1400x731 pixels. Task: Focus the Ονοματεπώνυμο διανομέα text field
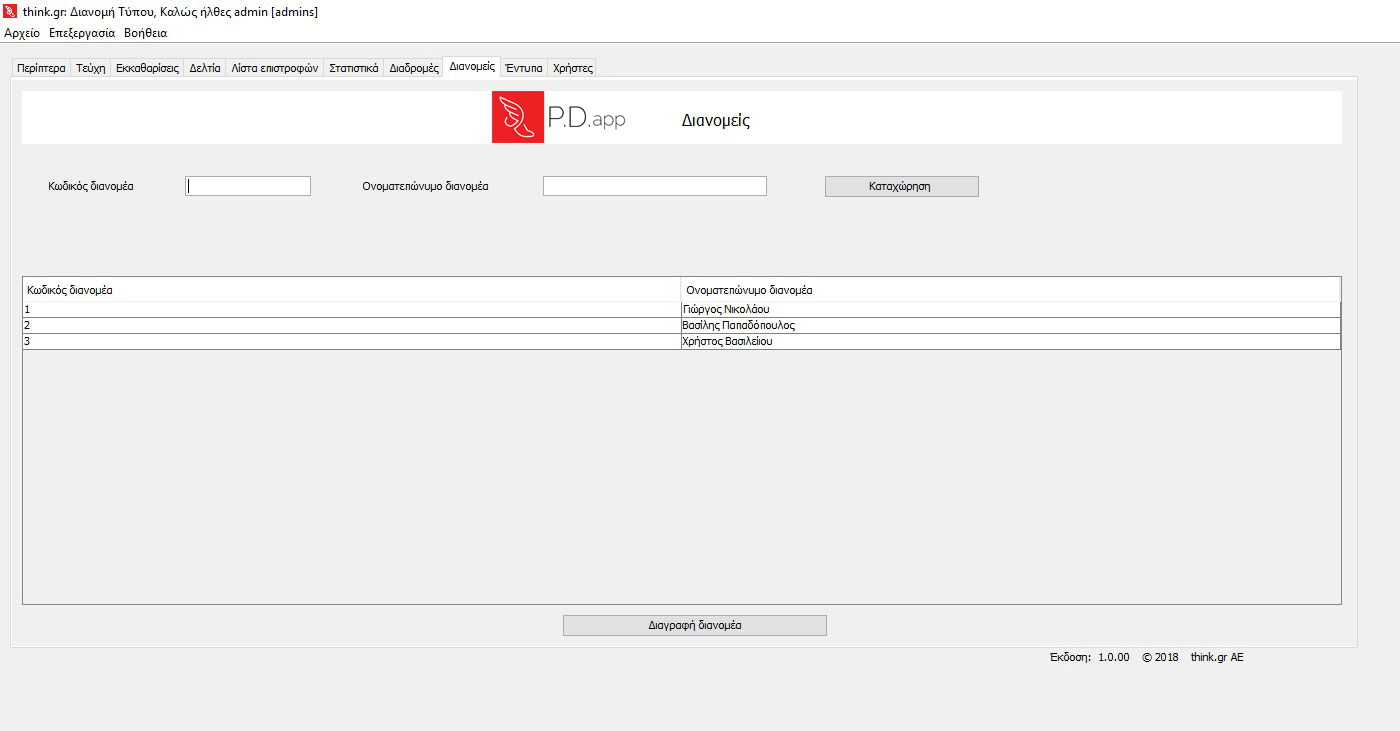[654, 186]
